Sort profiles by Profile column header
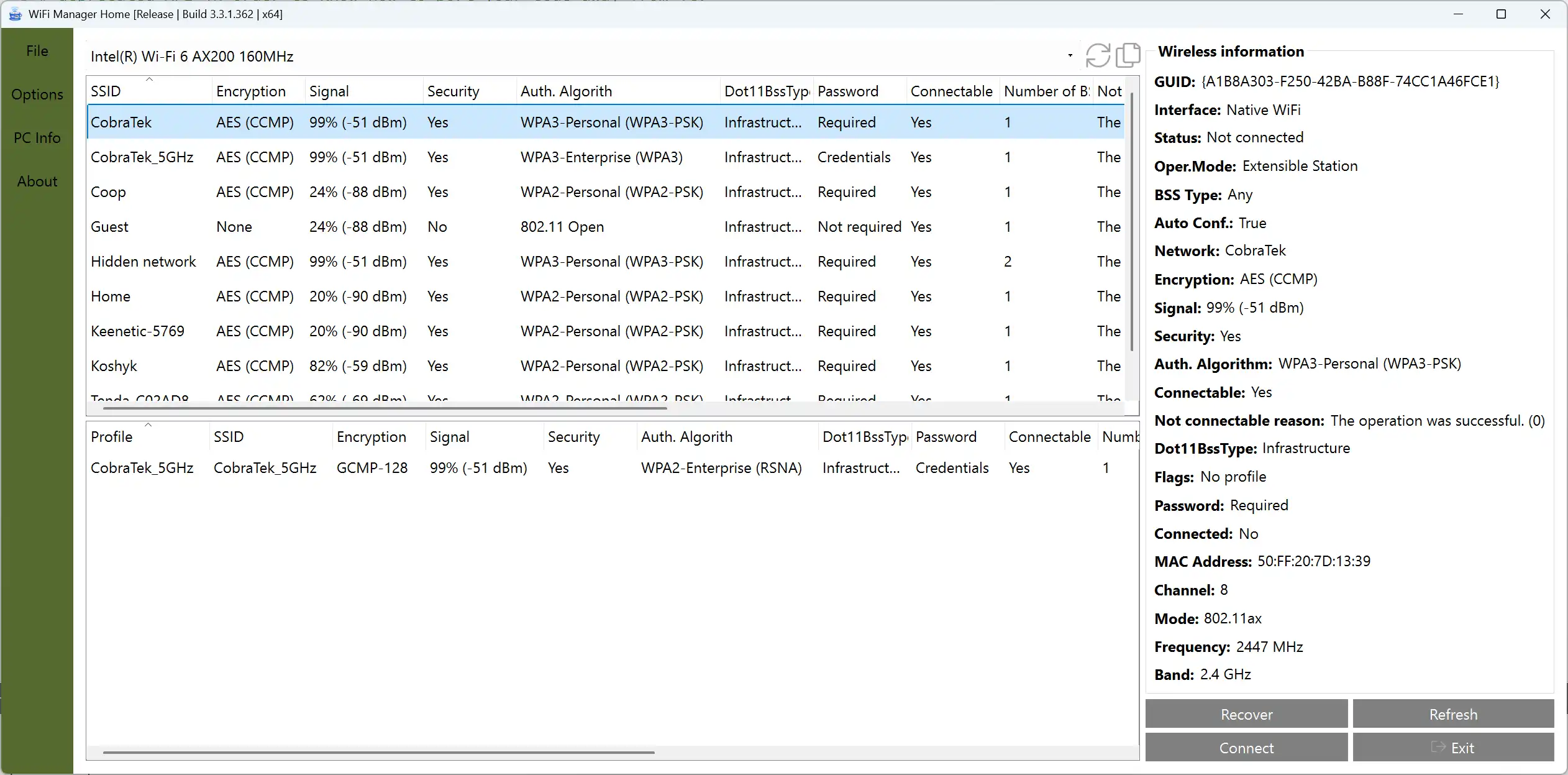Screen dimensions: 1568x775 click(x=112, y=437)
